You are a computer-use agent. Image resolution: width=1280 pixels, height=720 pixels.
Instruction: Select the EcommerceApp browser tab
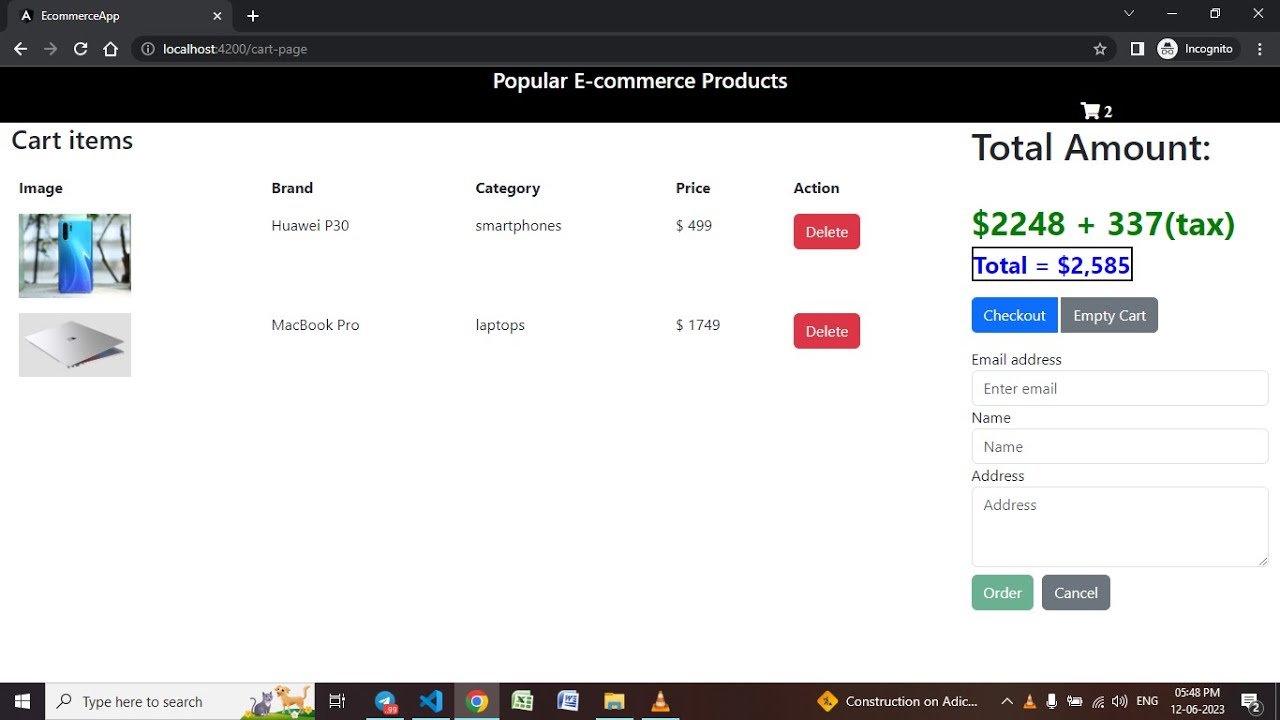click(x=120, y=16)
